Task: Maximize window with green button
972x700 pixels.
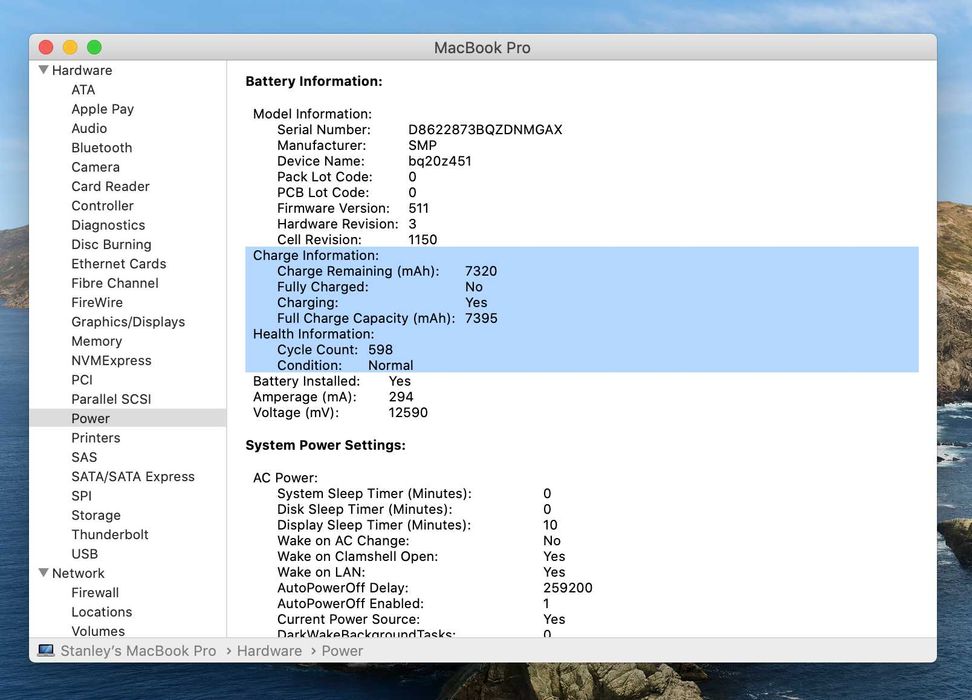Action: [94, 47]
